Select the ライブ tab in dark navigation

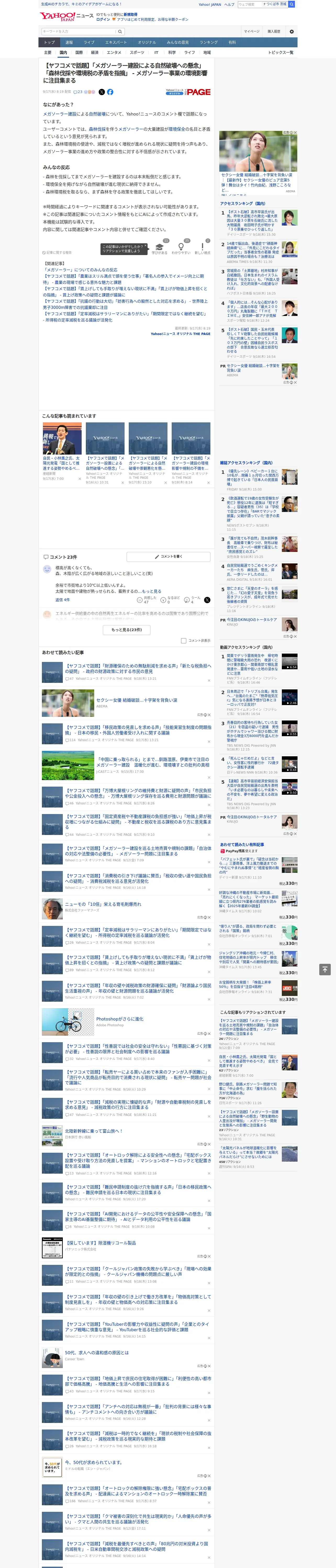click(x=89, y=43)
